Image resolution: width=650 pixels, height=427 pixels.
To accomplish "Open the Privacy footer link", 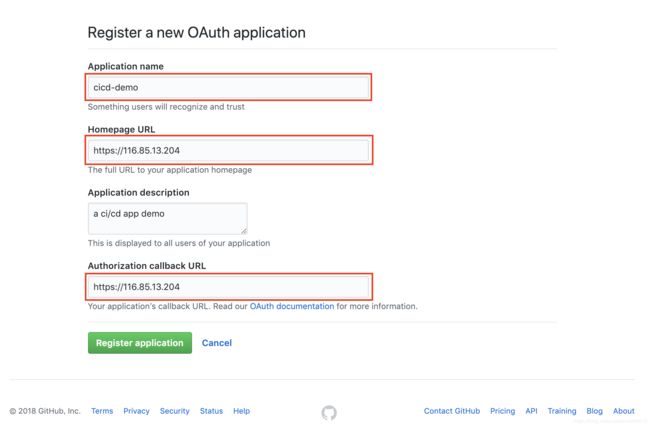I will pyautogui.click(x=136, y=411).
